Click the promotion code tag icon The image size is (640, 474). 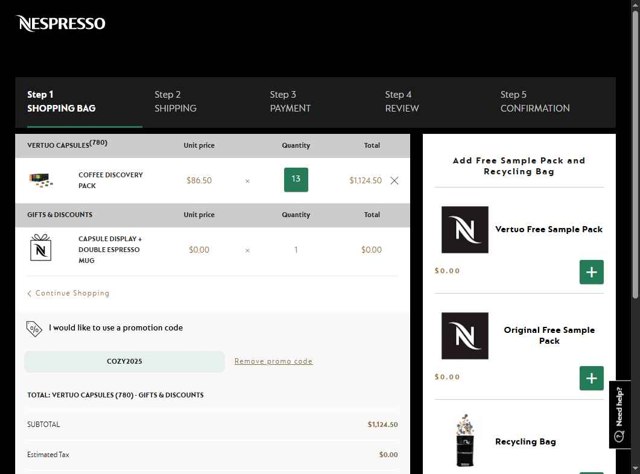[x=34, y=329]
